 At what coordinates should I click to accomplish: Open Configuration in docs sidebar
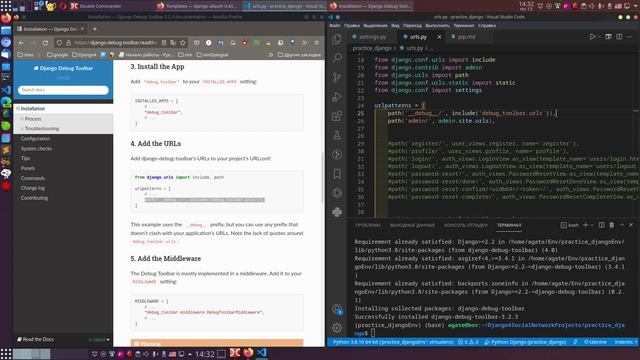click(36, 139)
